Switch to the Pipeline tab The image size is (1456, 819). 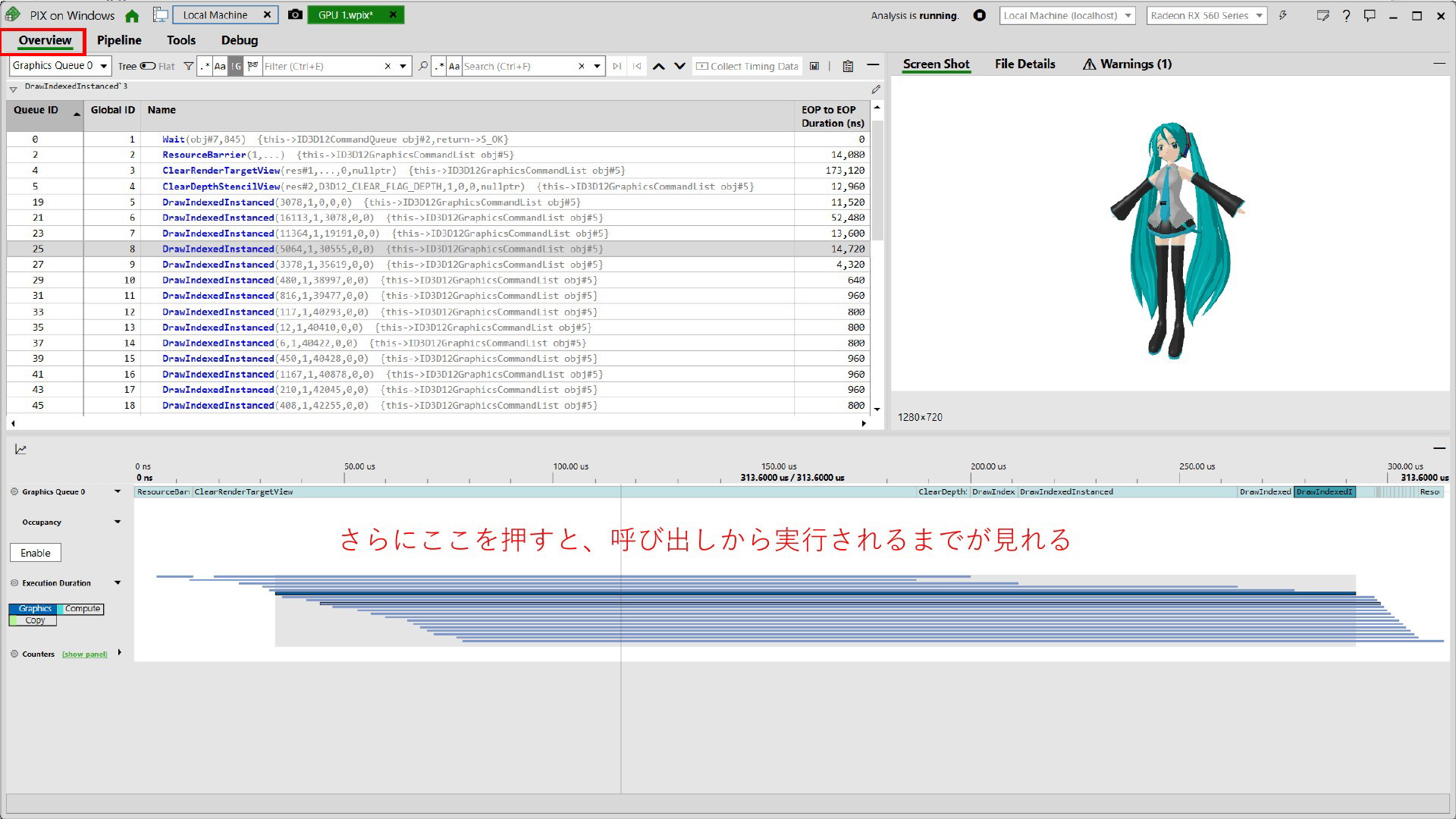pos(119,41)
